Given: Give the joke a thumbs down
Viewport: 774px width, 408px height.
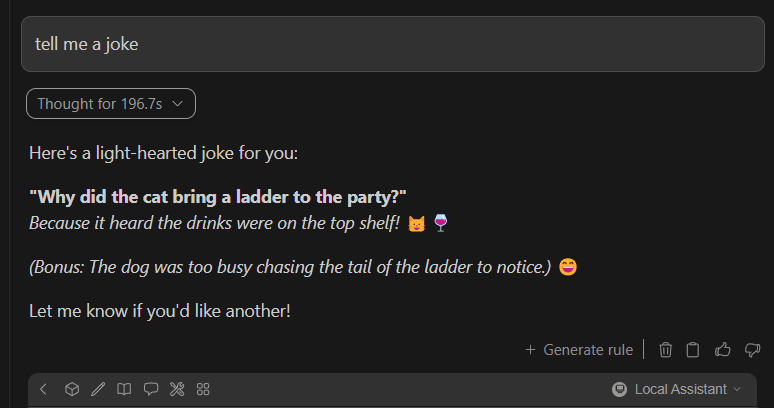Looking at the screenshot, I should (752, 350).
